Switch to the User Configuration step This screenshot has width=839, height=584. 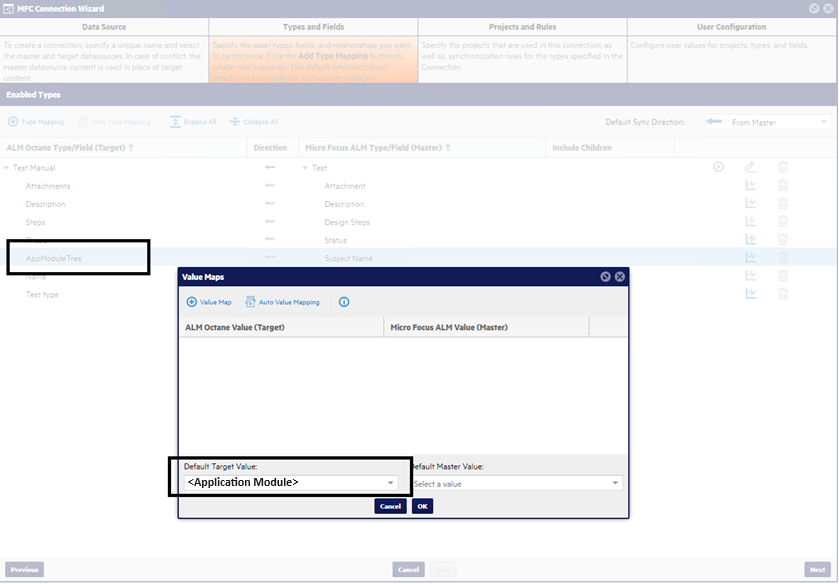coord(731,27)
